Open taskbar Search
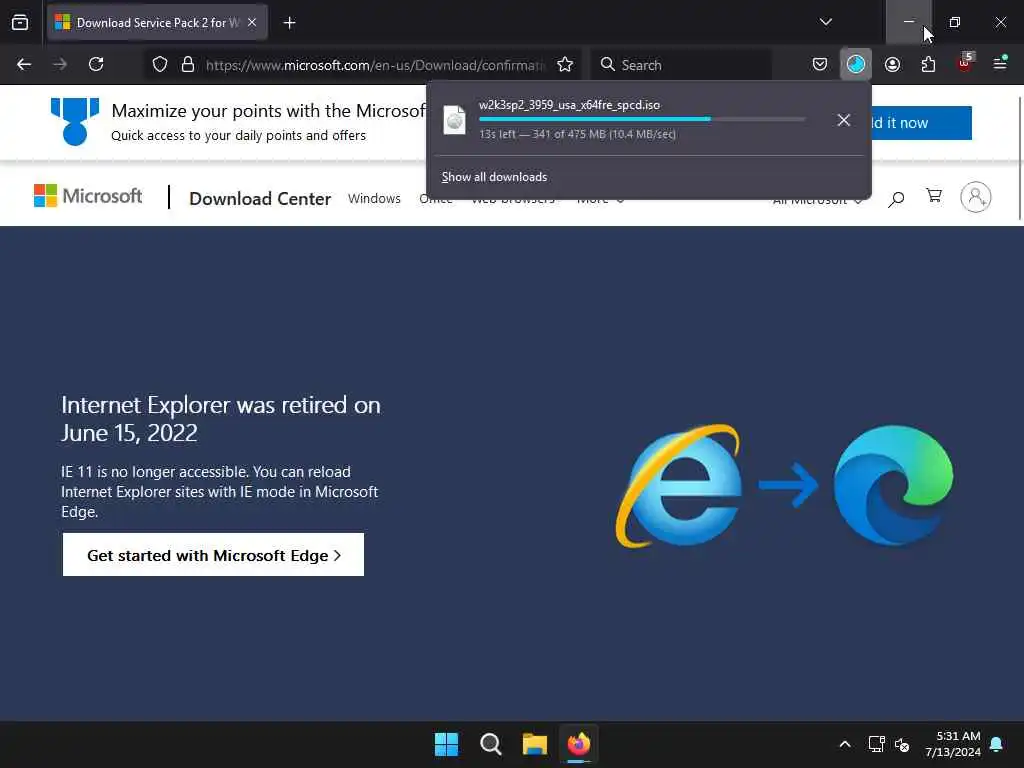Viewport: 1024px width, 768px height. pyautogui.click(x=490, y=744)
